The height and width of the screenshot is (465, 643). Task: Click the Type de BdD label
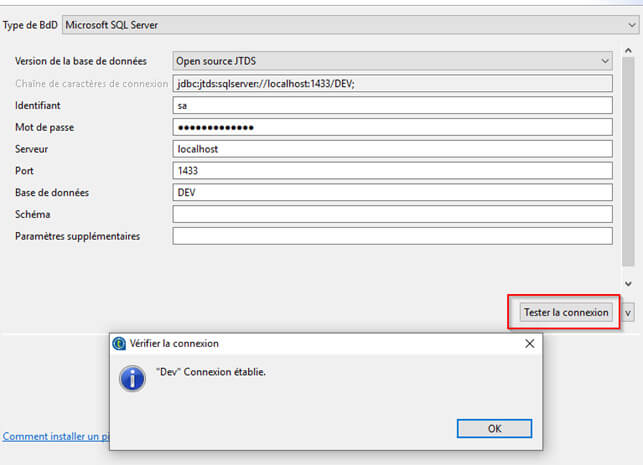coord(30,25)
